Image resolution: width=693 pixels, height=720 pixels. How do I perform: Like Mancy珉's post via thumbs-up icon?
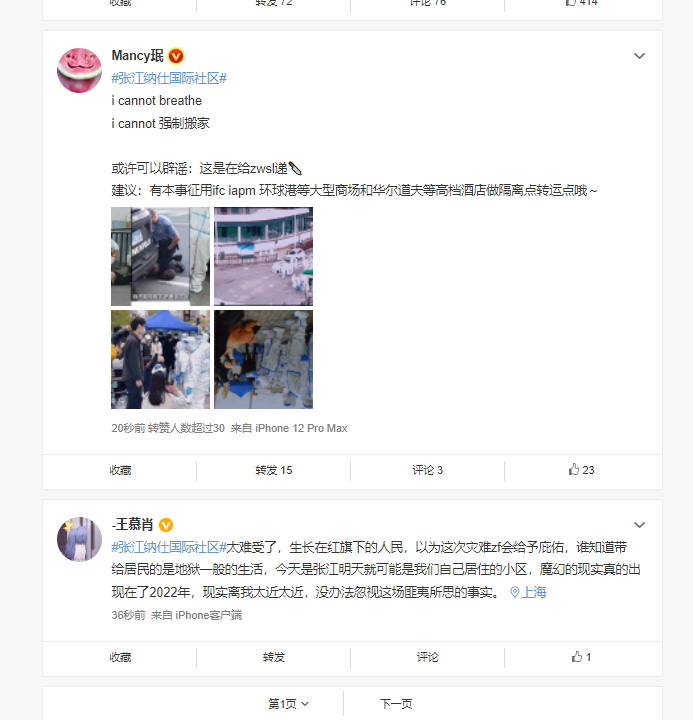(x=581, y=470)
